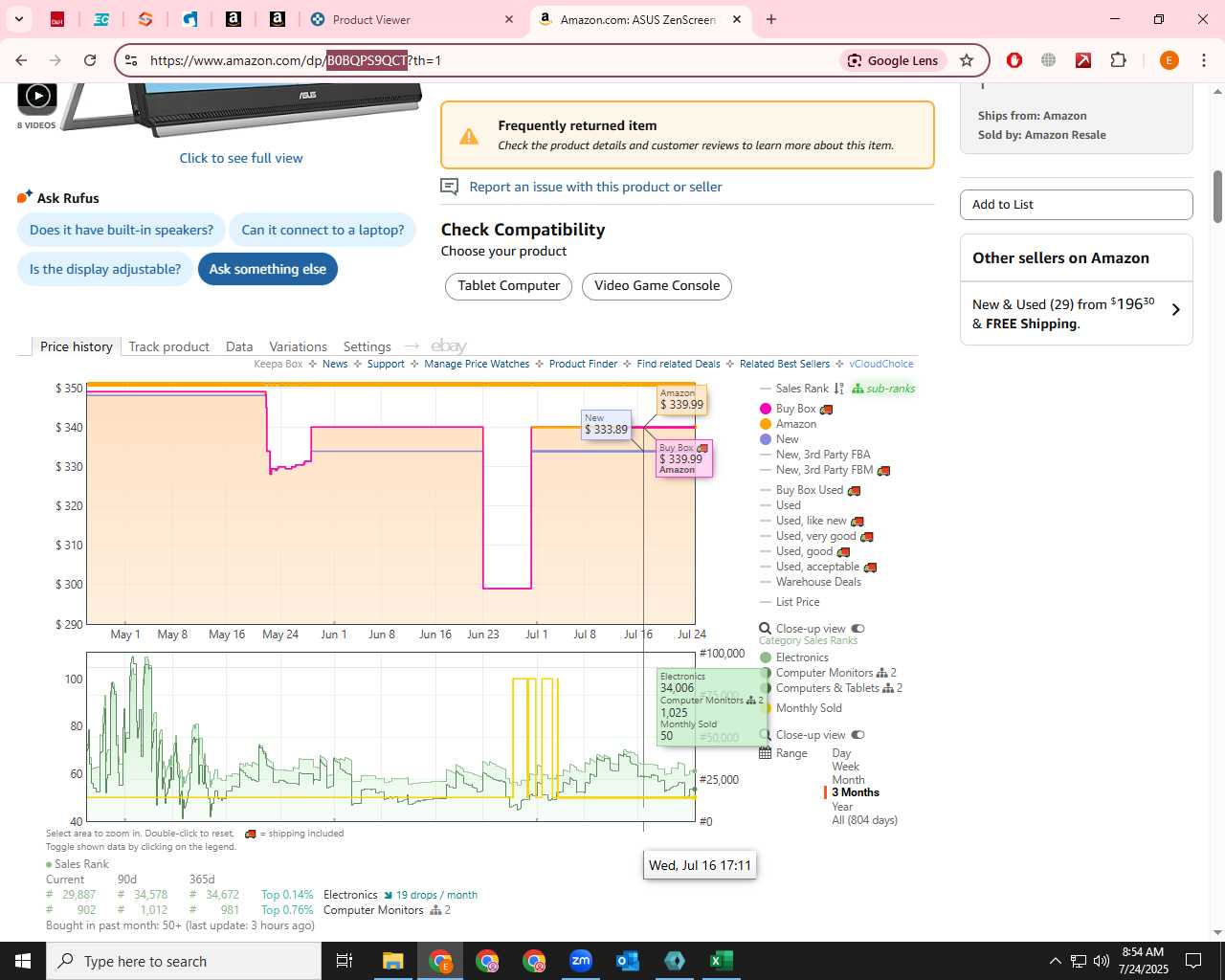Set chart range to Week

(x=845, y=767)
